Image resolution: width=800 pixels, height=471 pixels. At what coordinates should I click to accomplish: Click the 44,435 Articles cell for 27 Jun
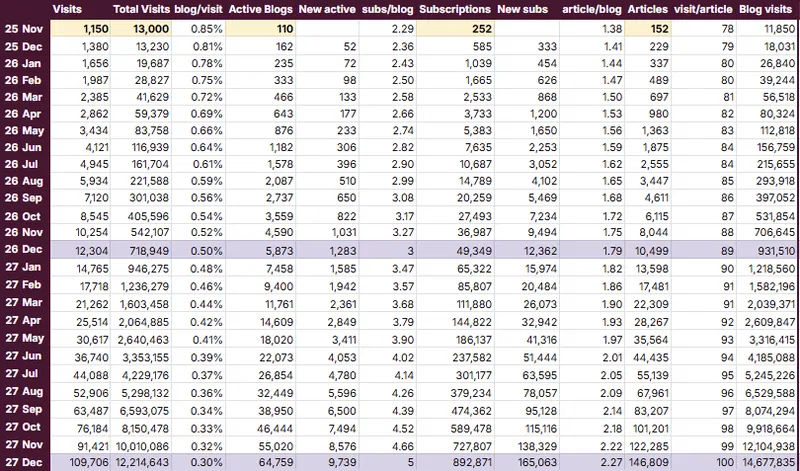(647, 358)
